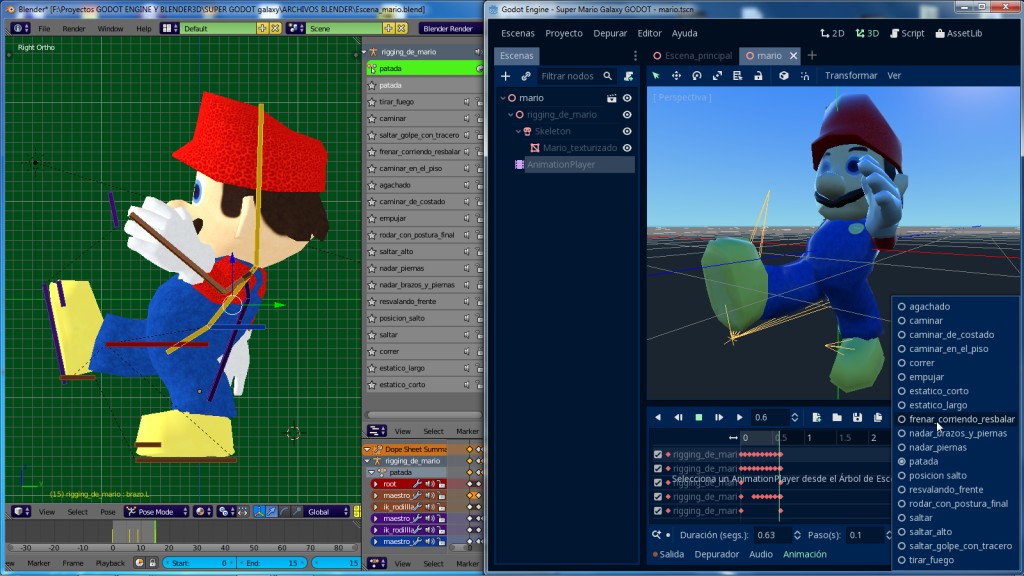Select the Move mode tool in viewport toolbar
Screen dimensions: 1024x576
(x=676, y=76)
